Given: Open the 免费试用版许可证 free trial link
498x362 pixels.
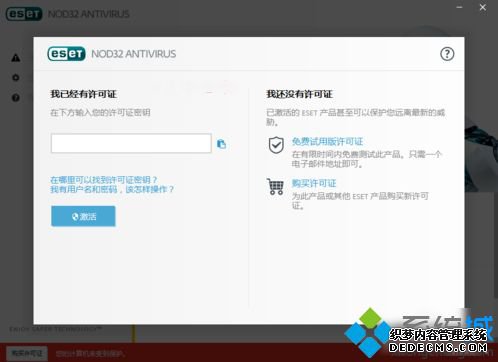Looking at the screenshot, I should click(x=327, y=142).
